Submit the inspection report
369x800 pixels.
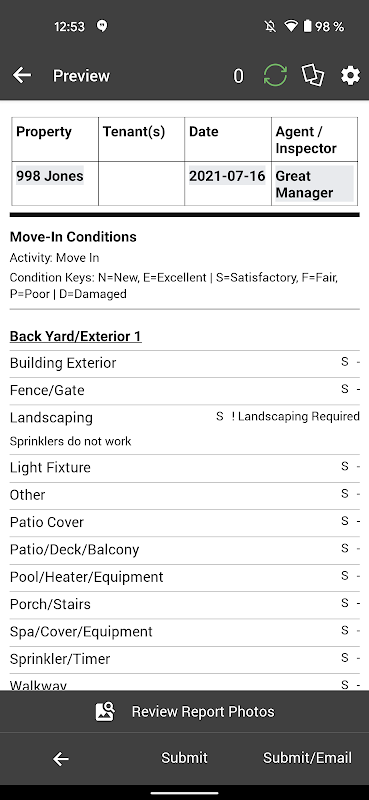(x=184, y=758)
